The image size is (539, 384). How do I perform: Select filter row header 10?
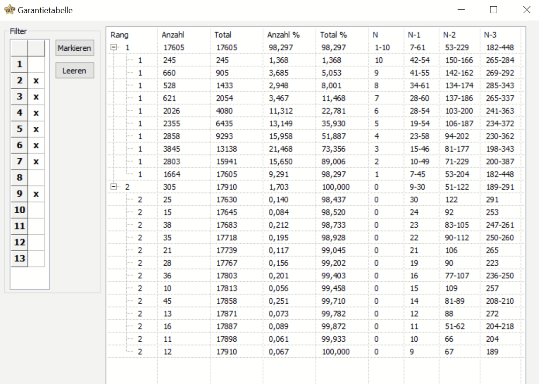pos(19,210)
